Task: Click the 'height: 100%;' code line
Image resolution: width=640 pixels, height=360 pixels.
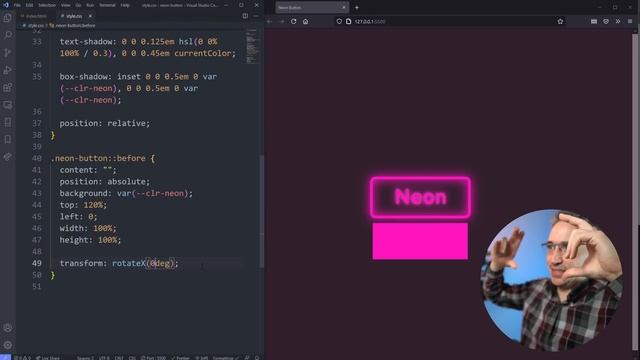Action: click(x=90, y=240)
